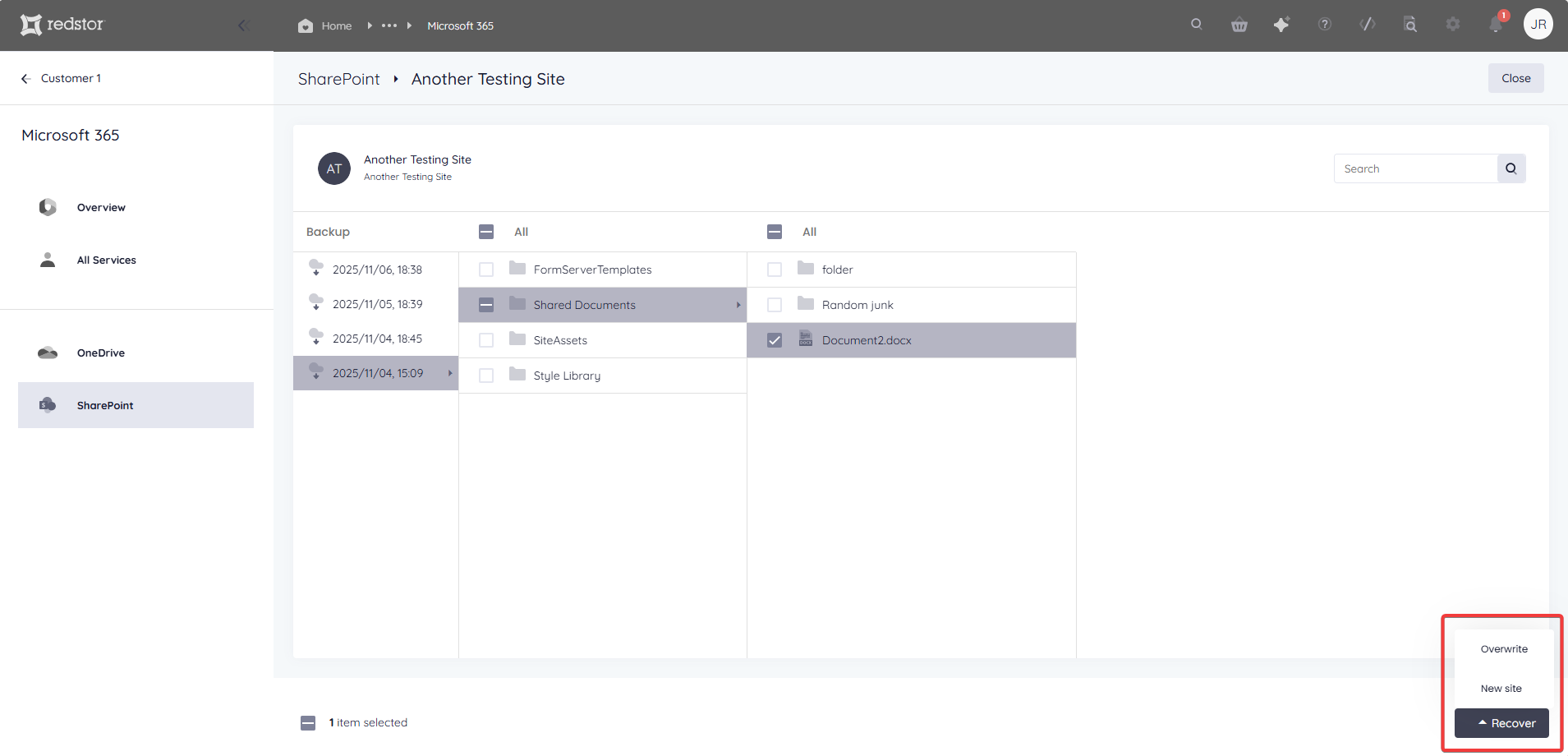Open the settings gear icon

[1453, 25]
